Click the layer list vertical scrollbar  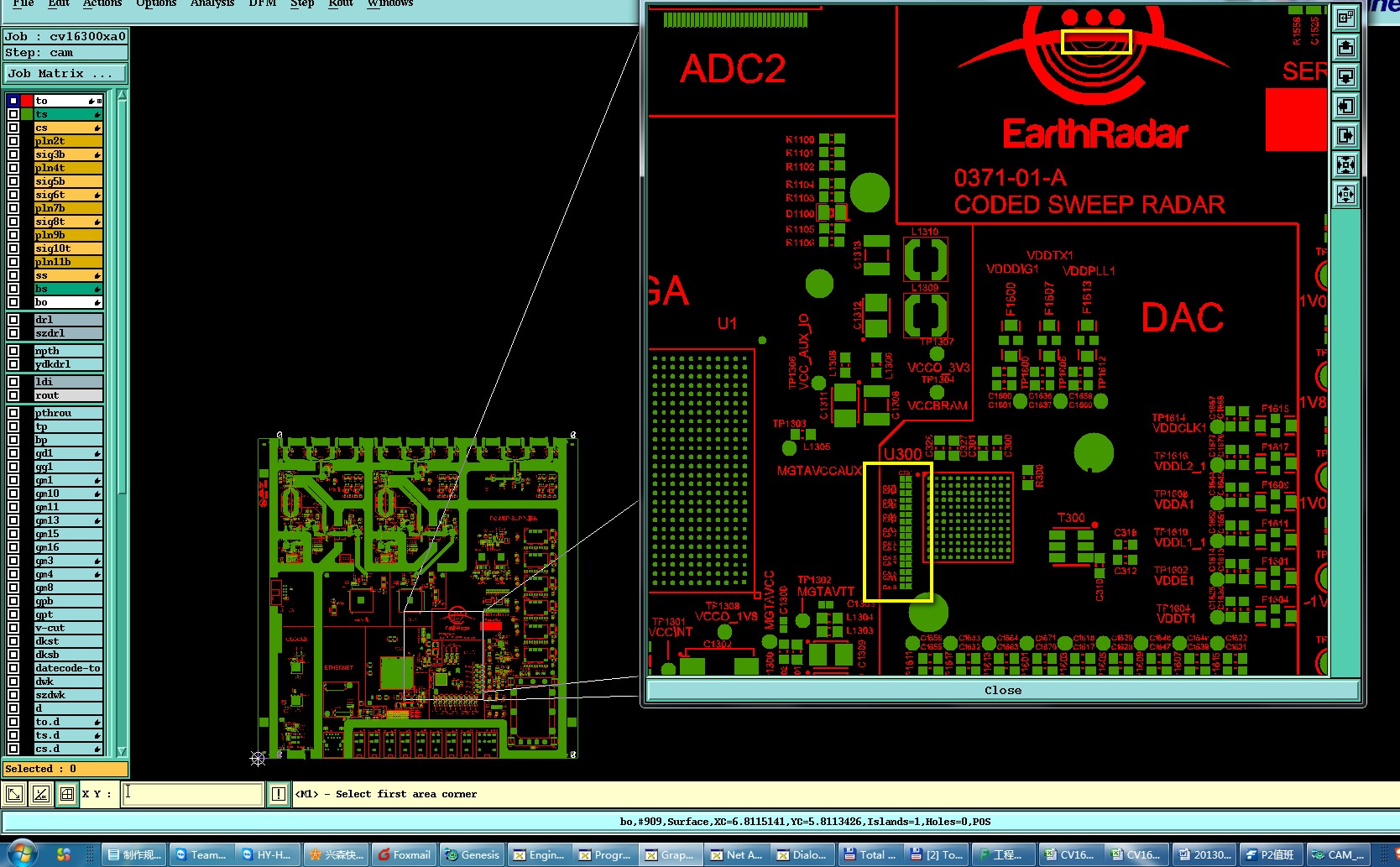pyautogui.click(x=123, y=424)
